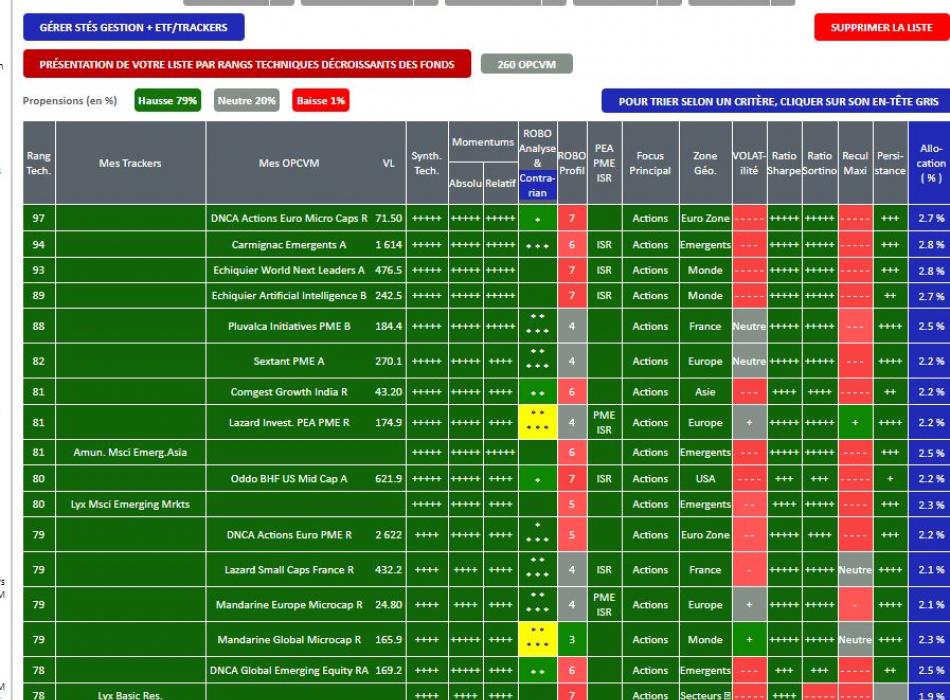Click green ROBO profil 3 cell of Mandarine Global Microcap
Viewport: 950px width, 700px height.
[x=571, y=639]
